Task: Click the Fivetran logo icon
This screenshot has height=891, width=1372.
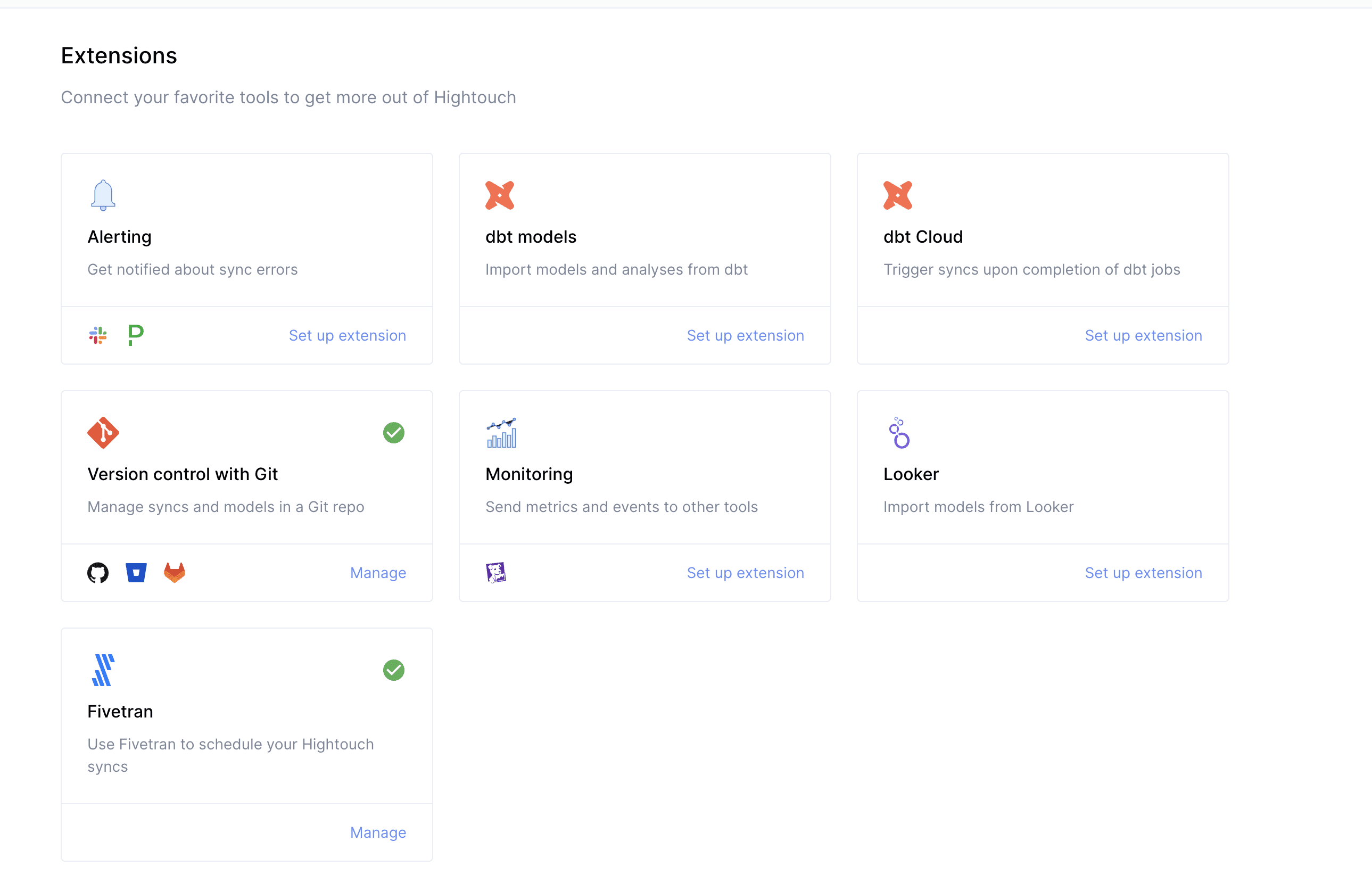Action: 103,670
